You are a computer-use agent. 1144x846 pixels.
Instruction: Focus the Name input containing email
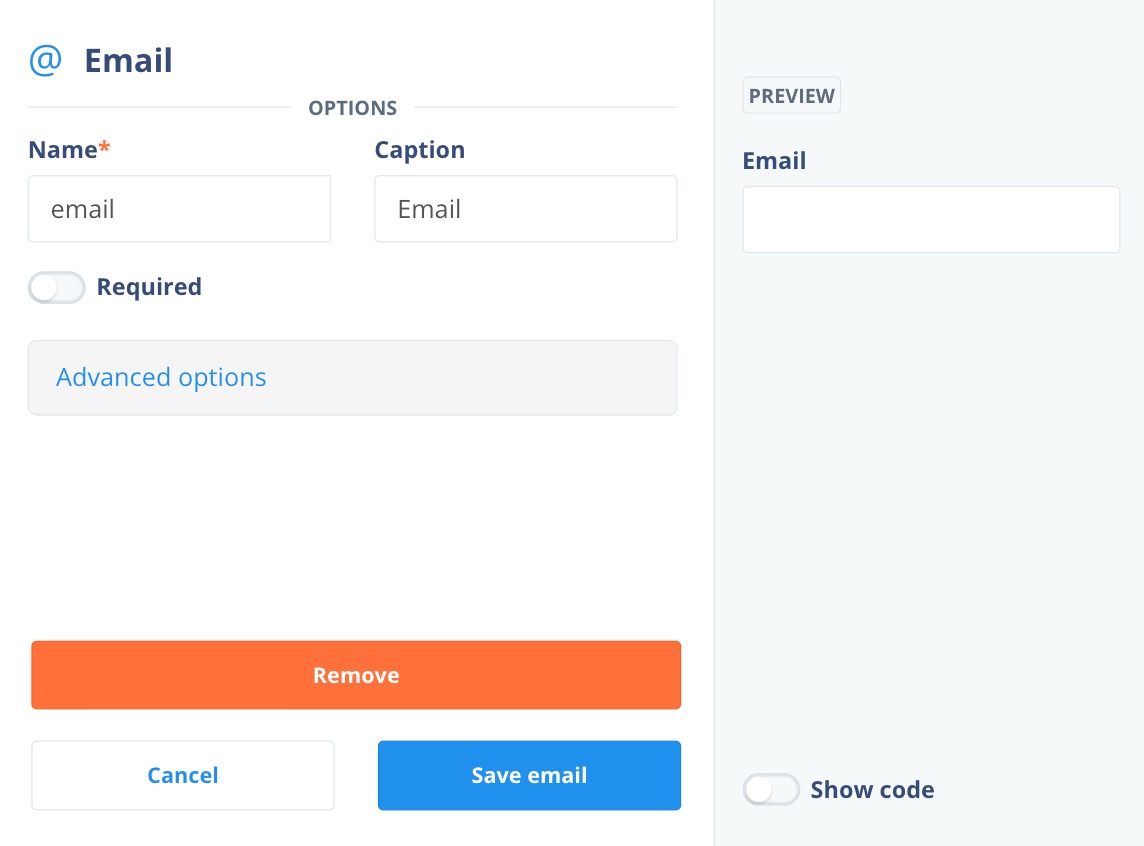pyautogui.click(x=179, y=209)
